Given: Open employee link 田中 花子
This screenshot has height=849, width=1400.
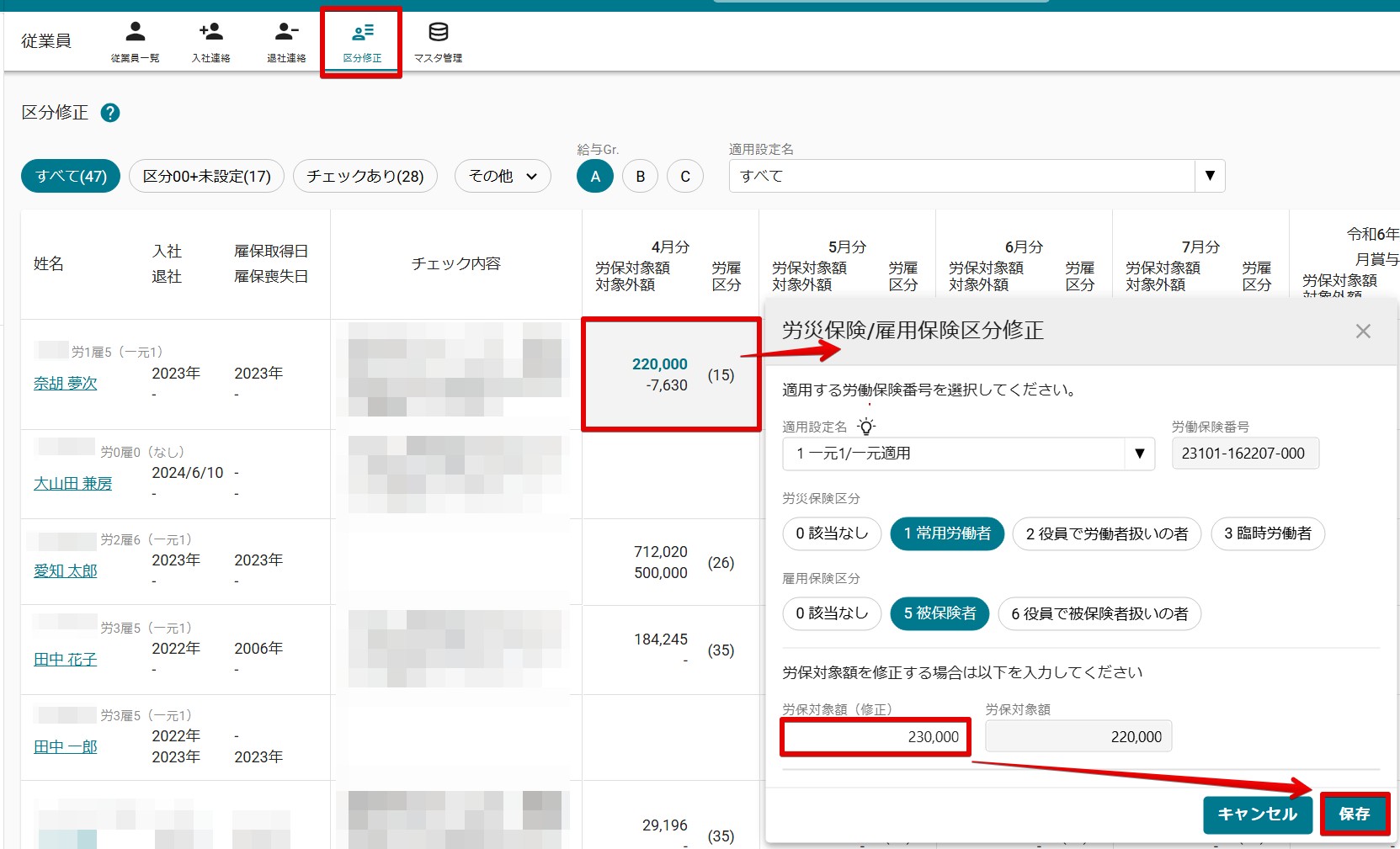Looking at the screenshot, I should point(66,660).
